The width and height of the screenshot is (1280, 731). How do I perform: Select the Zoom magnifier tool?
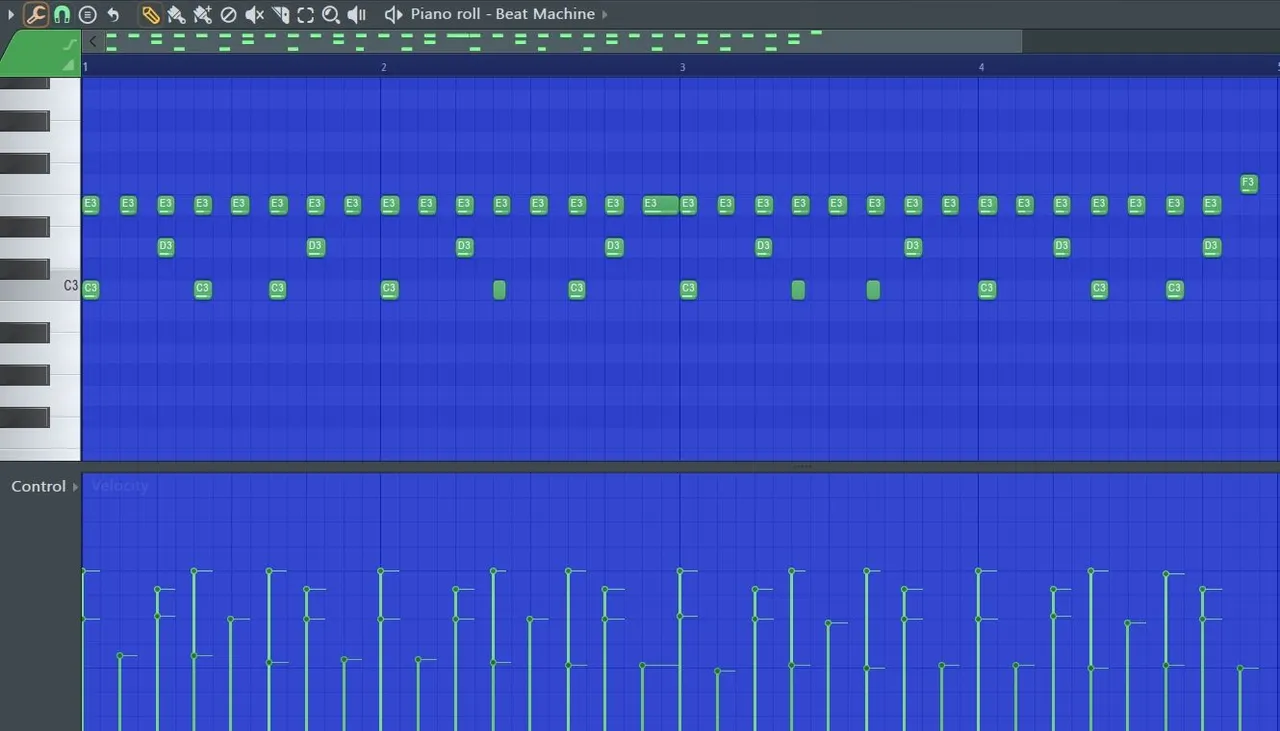[331, 14]
